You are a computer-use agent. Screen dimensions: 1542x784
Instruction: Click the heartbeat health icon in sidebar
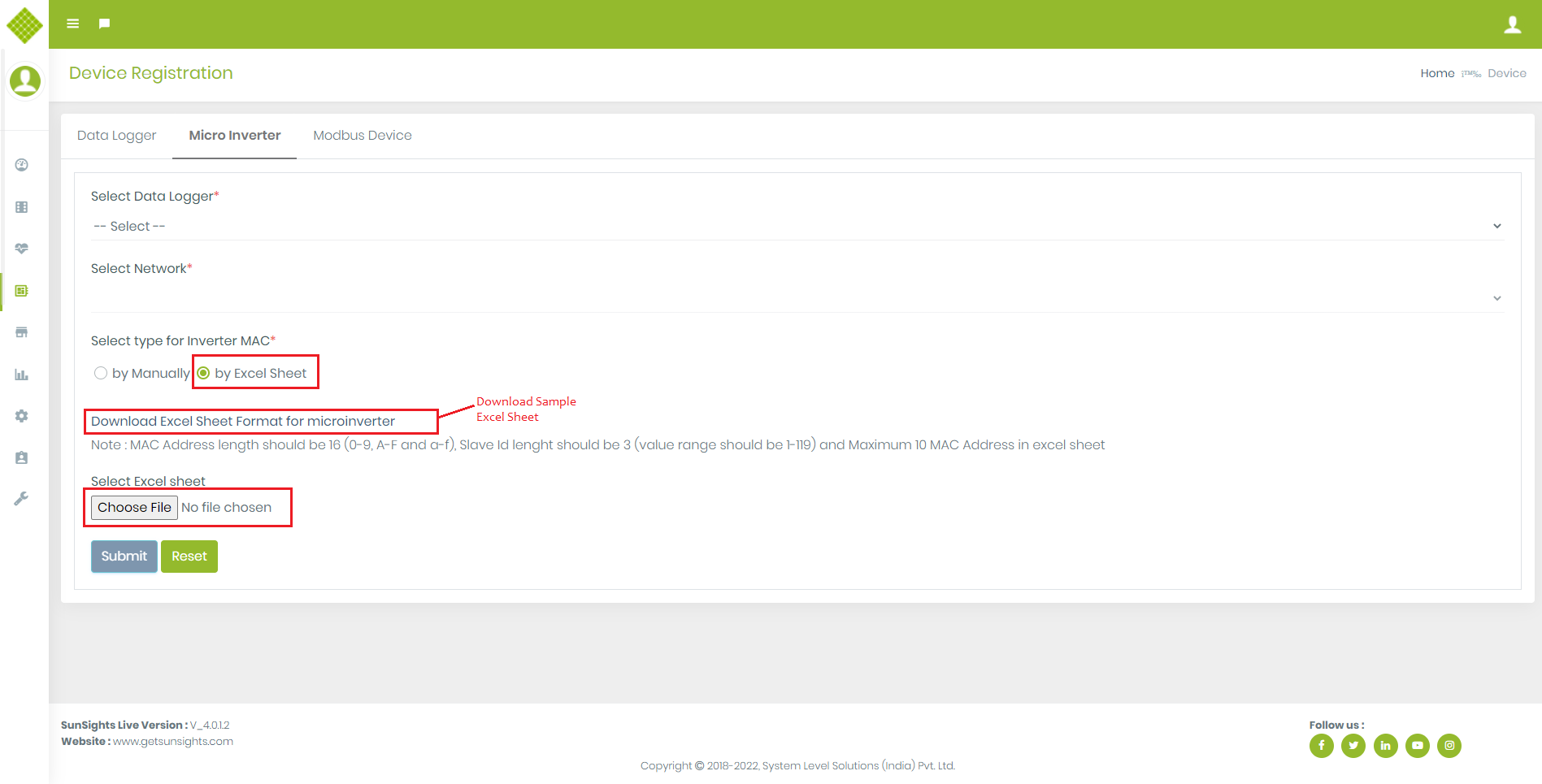[x=22, y=249]
